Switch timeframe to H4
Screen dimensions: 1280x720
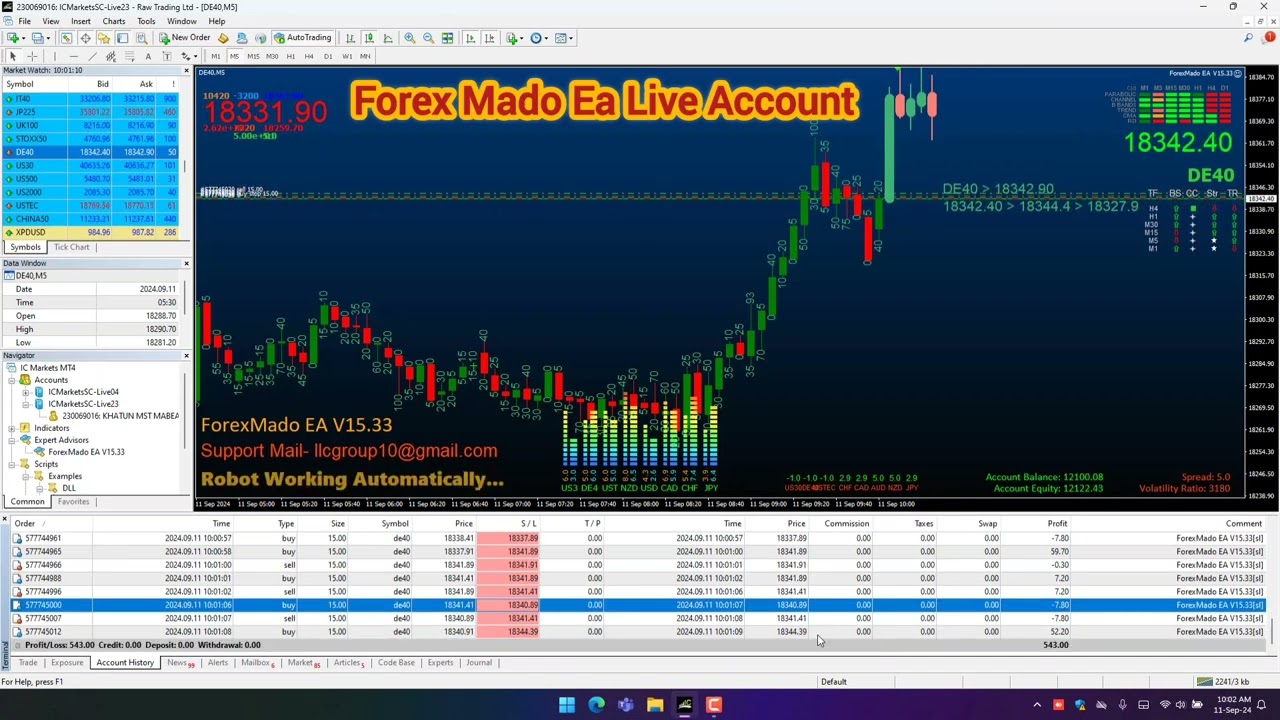coord(309,56)
